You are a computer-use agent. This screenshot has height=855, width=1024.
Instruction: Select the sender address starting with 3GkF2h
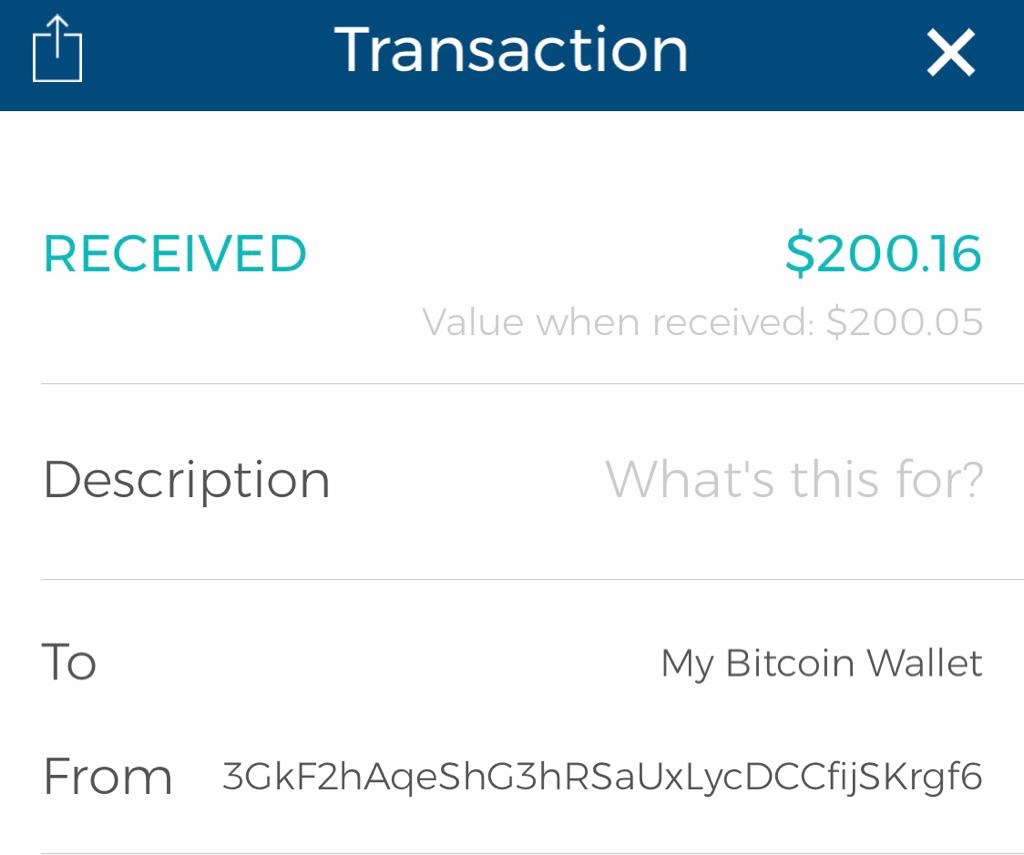[602, 777]
